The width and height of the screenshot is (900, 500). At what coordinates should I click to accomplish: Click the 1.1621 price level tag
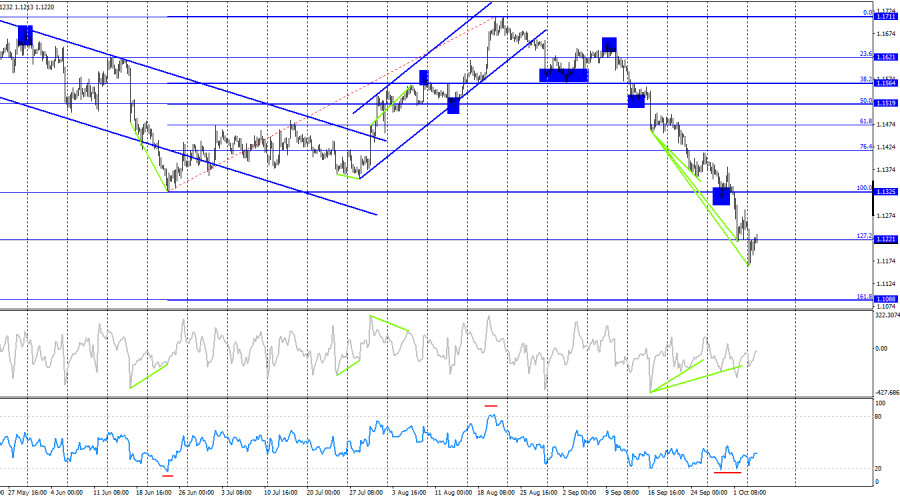click(x=885, y=57)
